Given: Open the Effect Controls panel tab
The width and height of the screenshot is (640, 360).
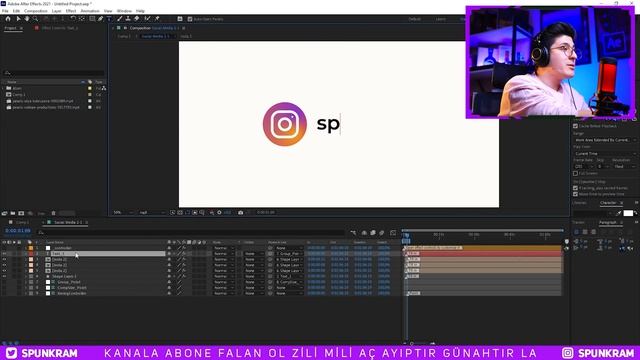Looking at the screenshot, I should pyautogui.click(x=60, y=28).
